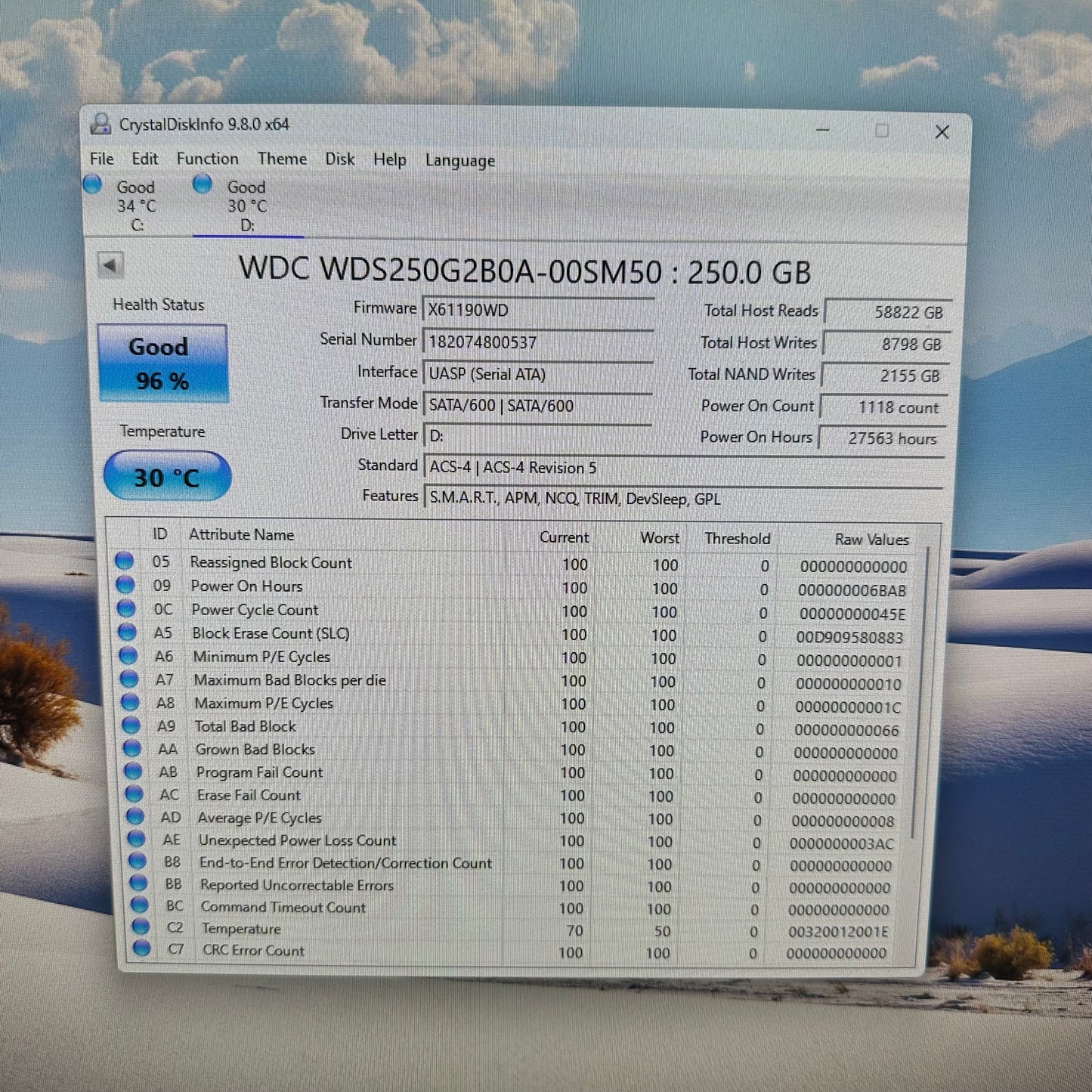Close the CrystalDiskInfo window
Viewport: 1092px width, 1092px height.
tap(942, 132)
